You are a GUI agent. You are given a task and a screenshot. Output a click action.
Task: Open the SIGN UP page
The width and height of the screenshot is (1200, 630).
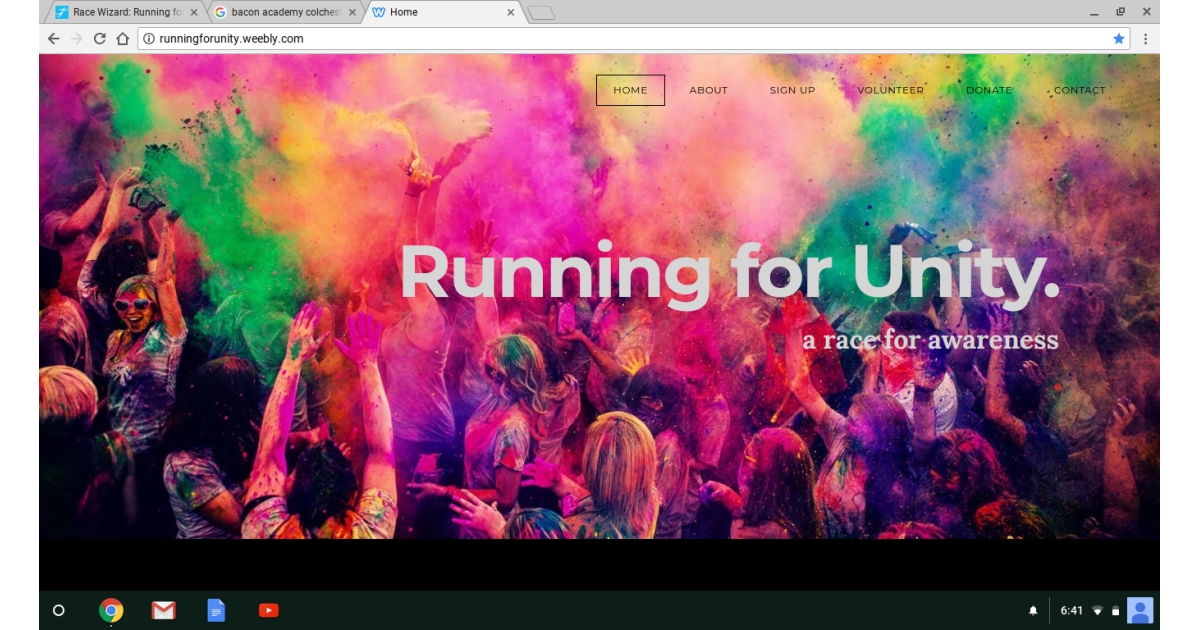pyautogui.click(x=791, y=89)
